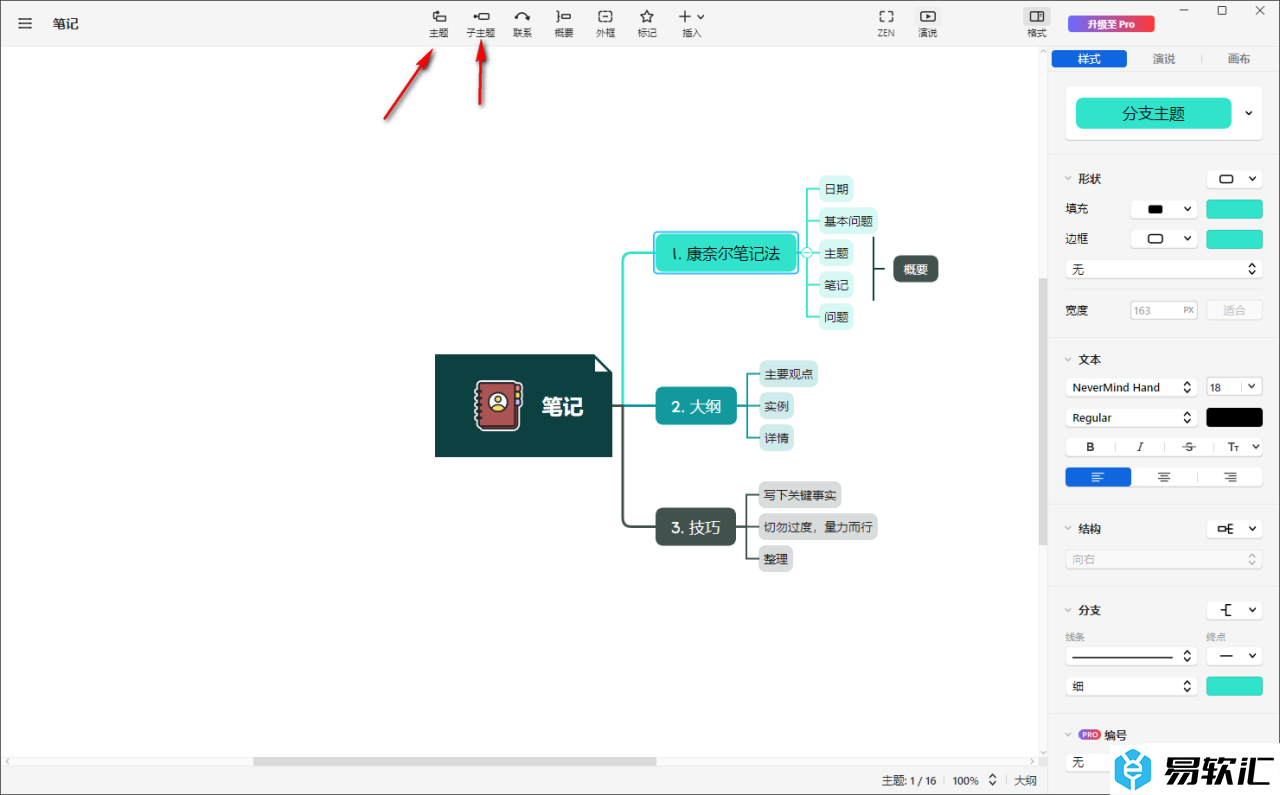Open the shape type dropdown

pos(1234,179)
